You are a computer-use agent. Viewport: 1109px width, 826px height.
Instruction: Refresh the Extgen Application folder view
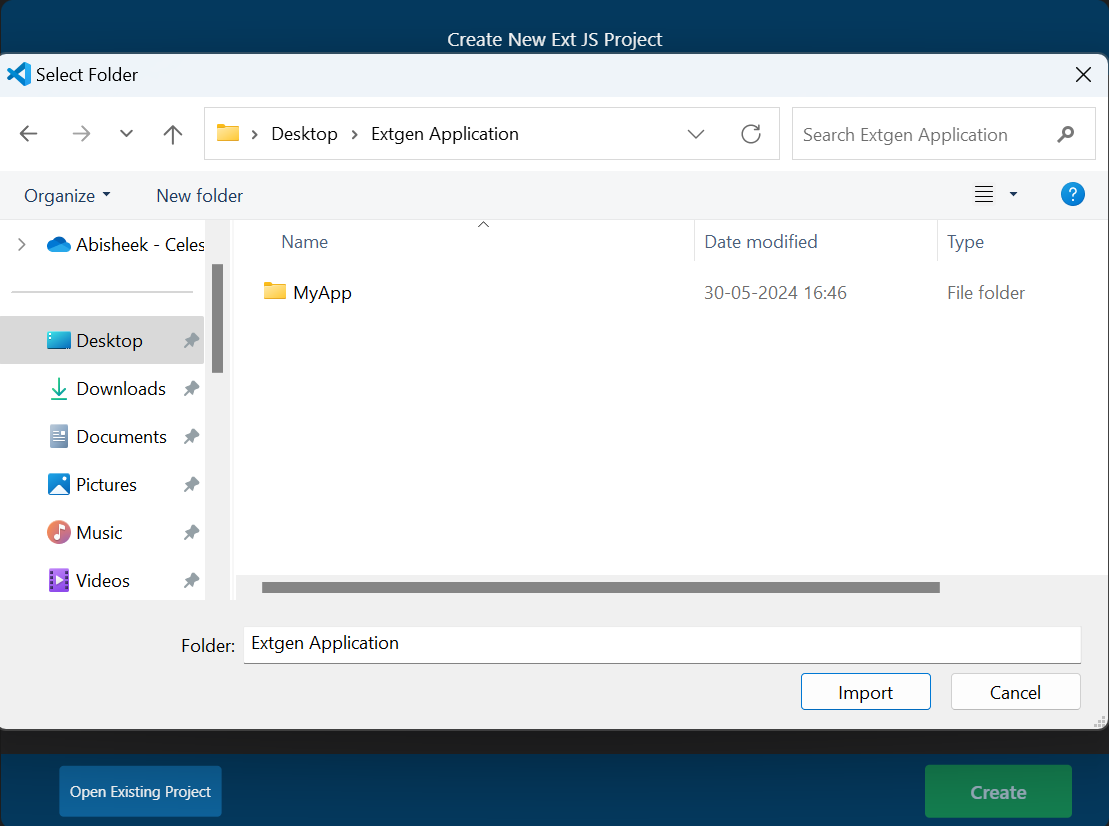751,134
